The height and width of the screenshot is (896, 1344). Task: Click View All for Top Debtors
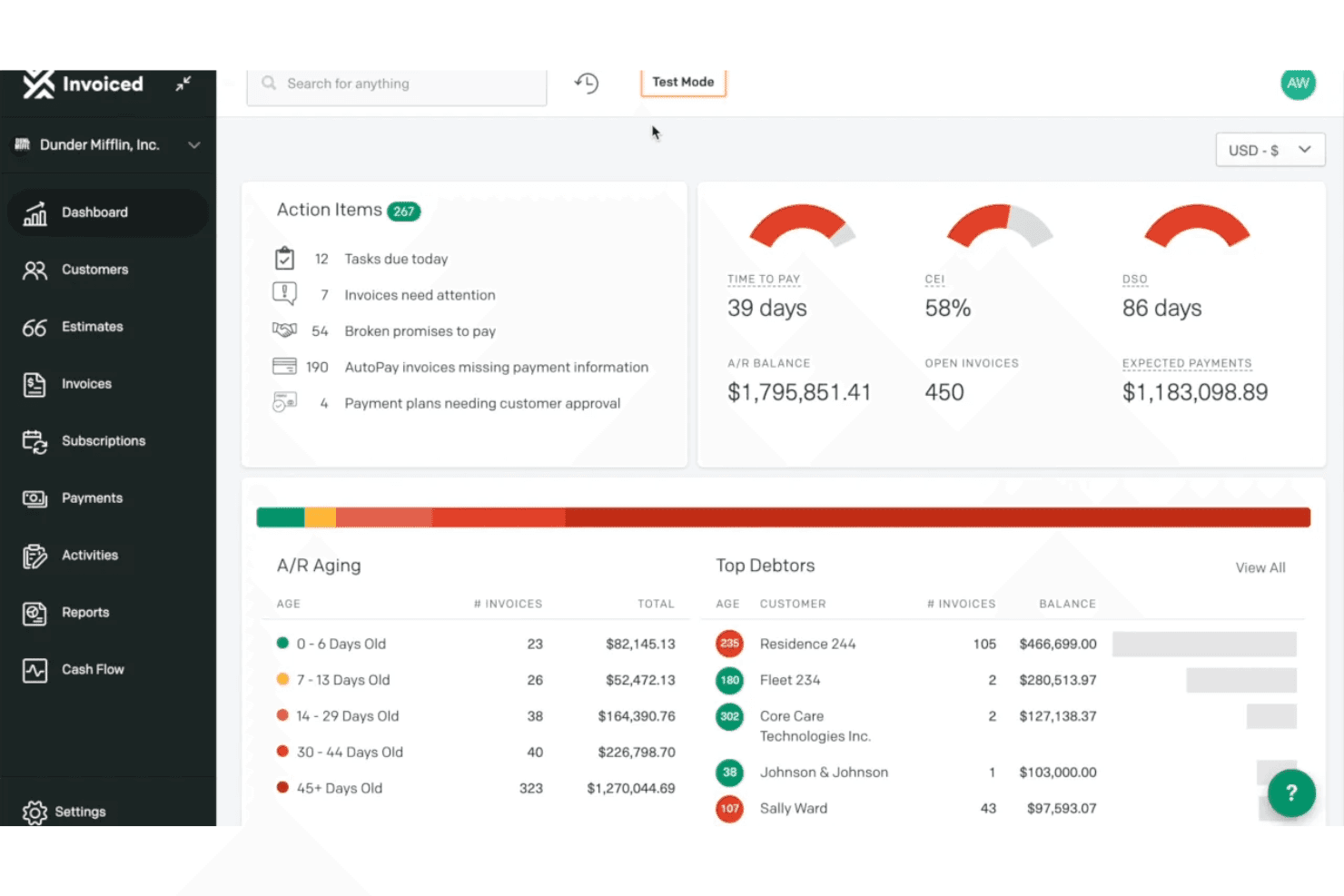(x=1260, y=567)
